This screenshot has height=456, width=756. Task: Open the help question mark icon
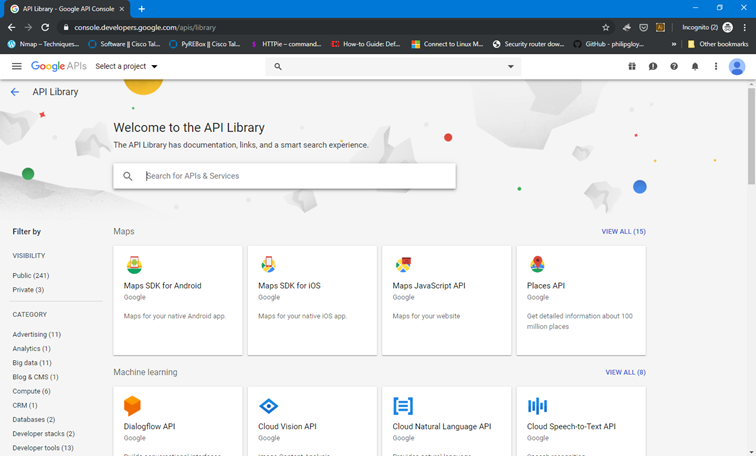click(674, 67)
